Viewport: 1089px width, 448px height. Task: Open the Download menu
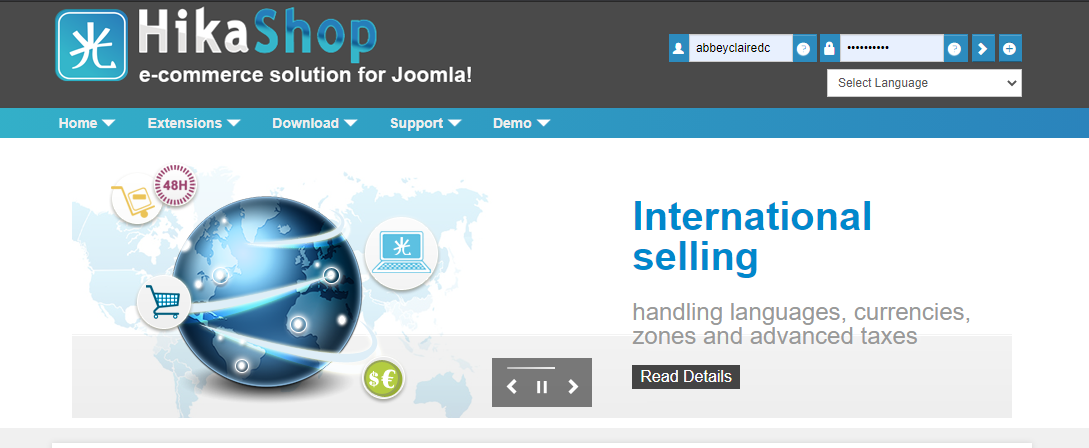tap(315, 123)
